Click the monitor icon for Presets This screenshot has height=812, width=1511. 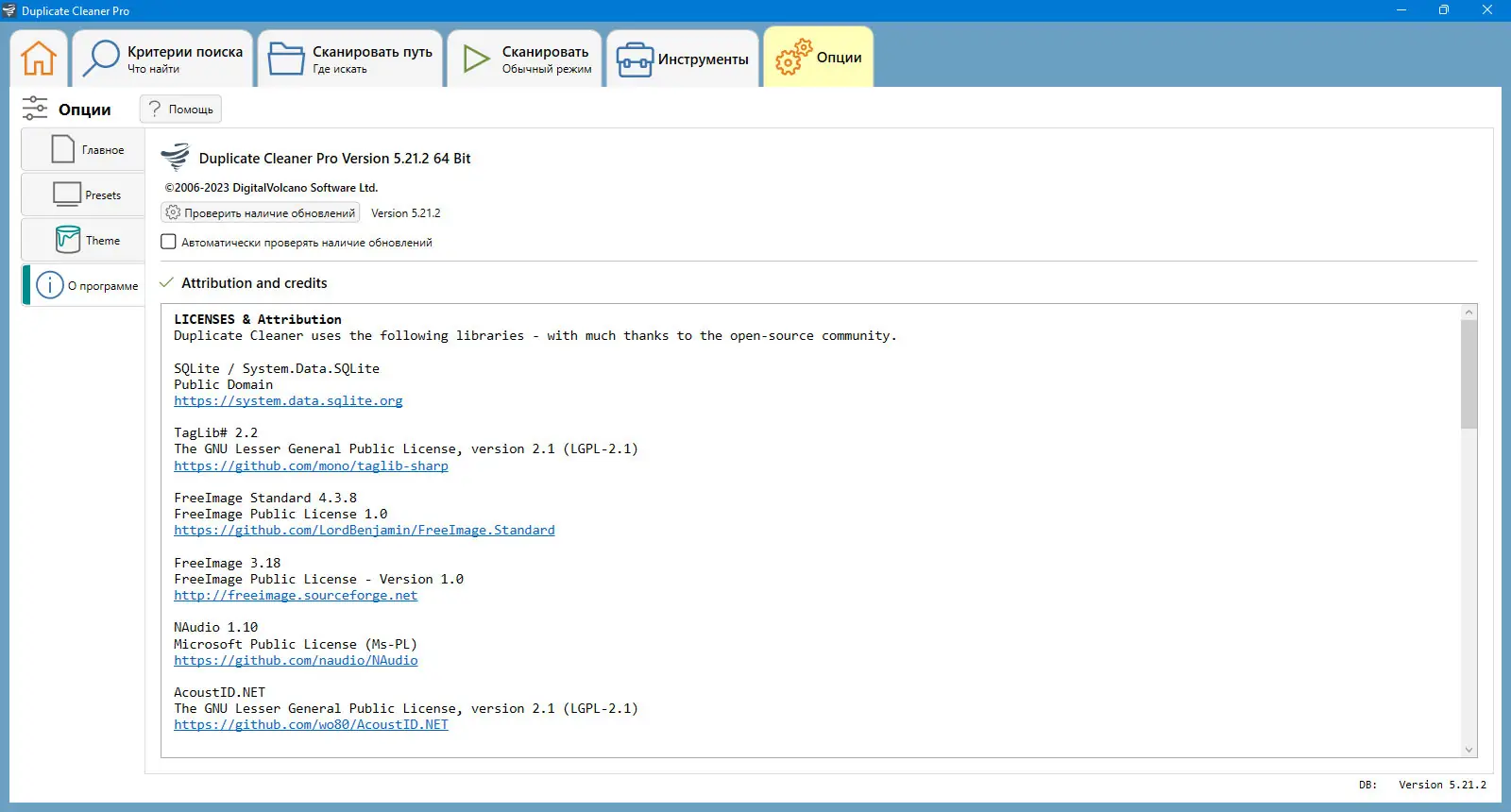[67, 195]
